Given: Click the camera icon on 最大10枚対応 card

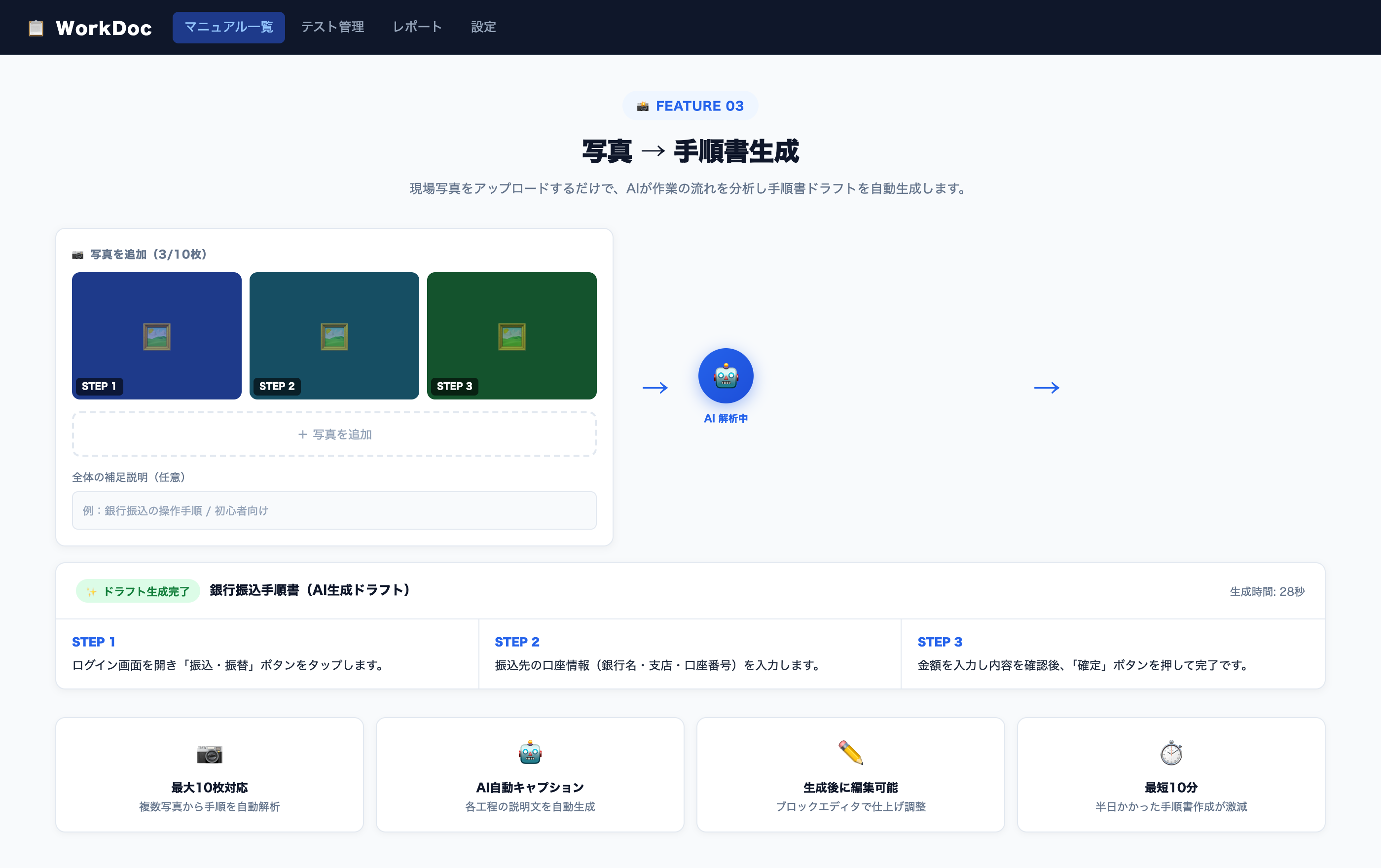Looking at the screenshot, I should pos(209,754).
